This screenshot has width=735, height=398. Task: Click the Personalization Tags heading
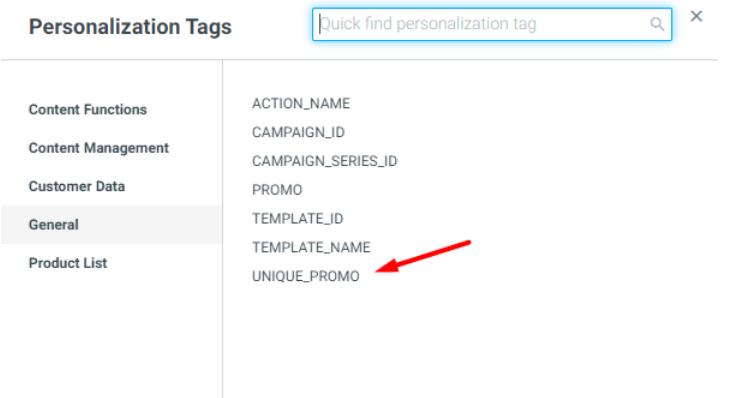pos(130,27)
